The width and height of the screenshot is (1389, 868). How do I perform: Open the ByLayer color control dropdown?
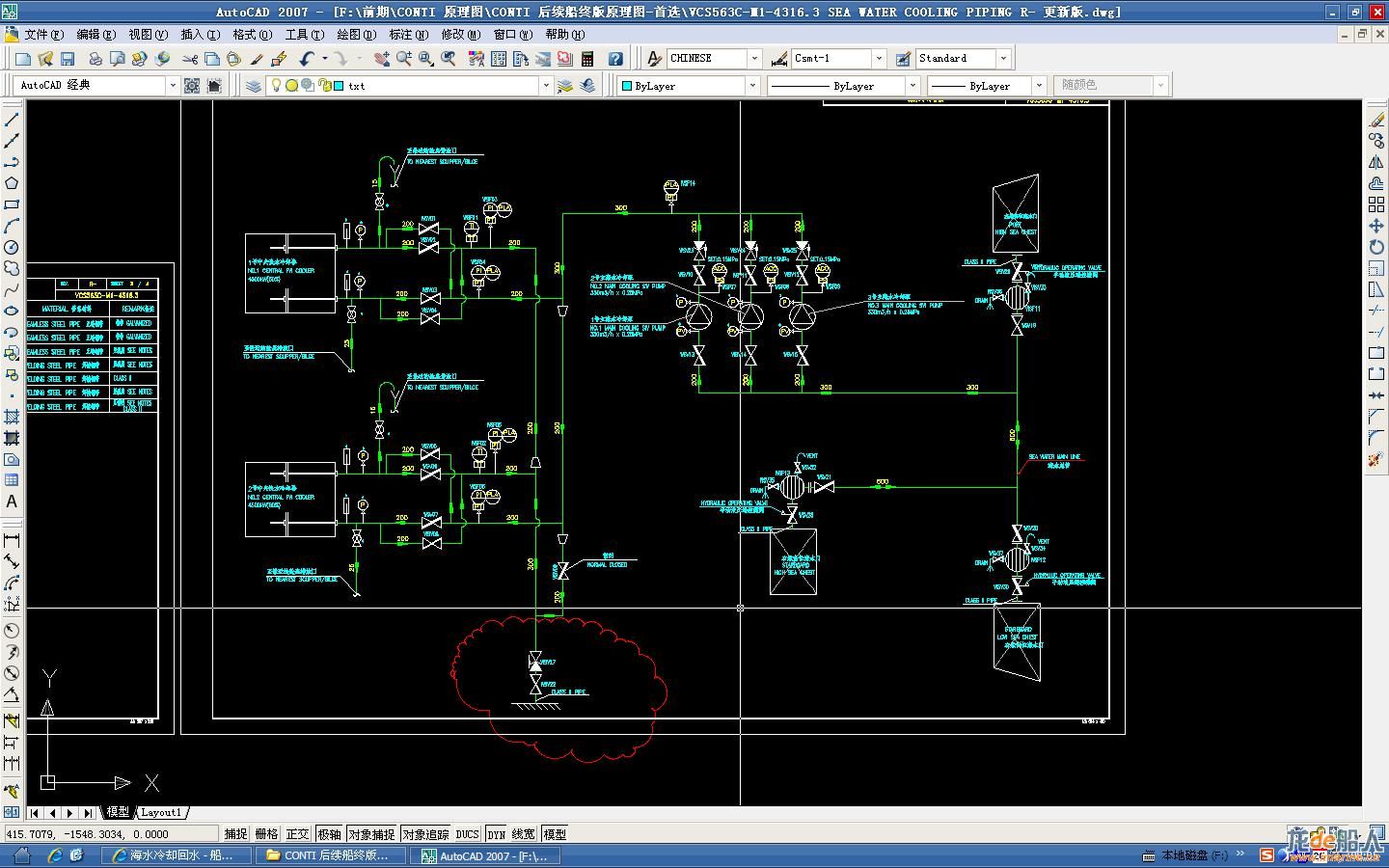coord(752,86)
